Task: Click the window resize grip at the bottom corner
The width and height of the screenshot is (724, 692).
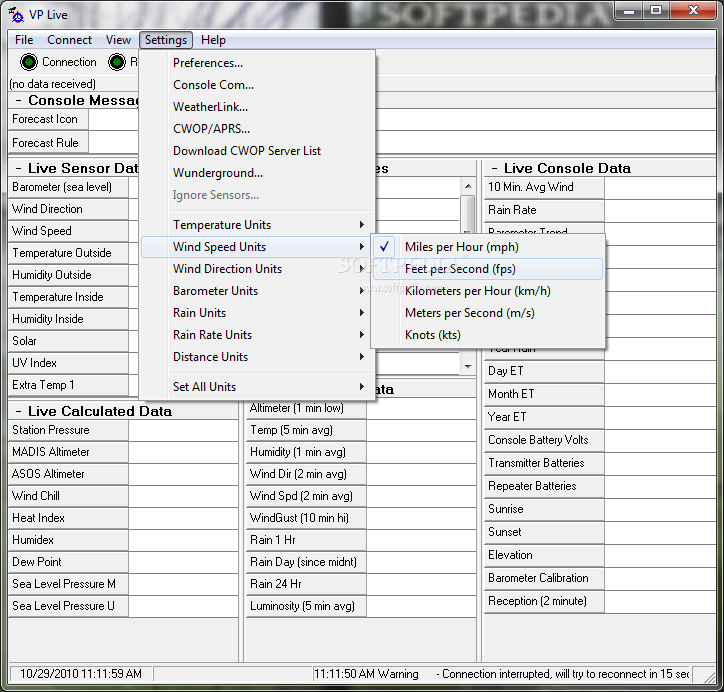Action: [x=709, y=676]
